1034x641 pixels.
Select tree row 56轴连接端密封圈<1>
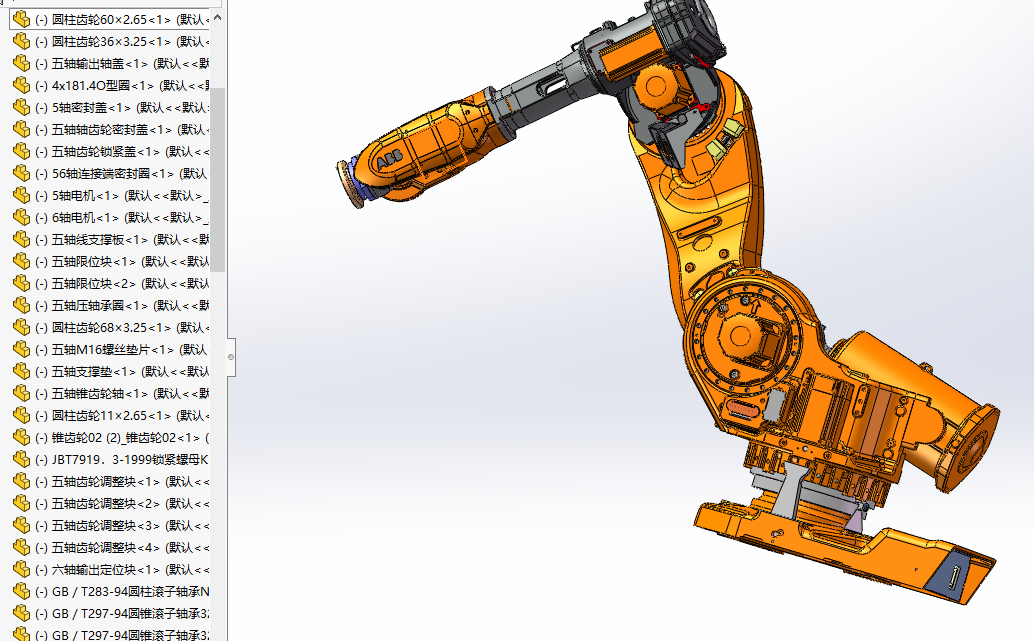coord(110,173)
